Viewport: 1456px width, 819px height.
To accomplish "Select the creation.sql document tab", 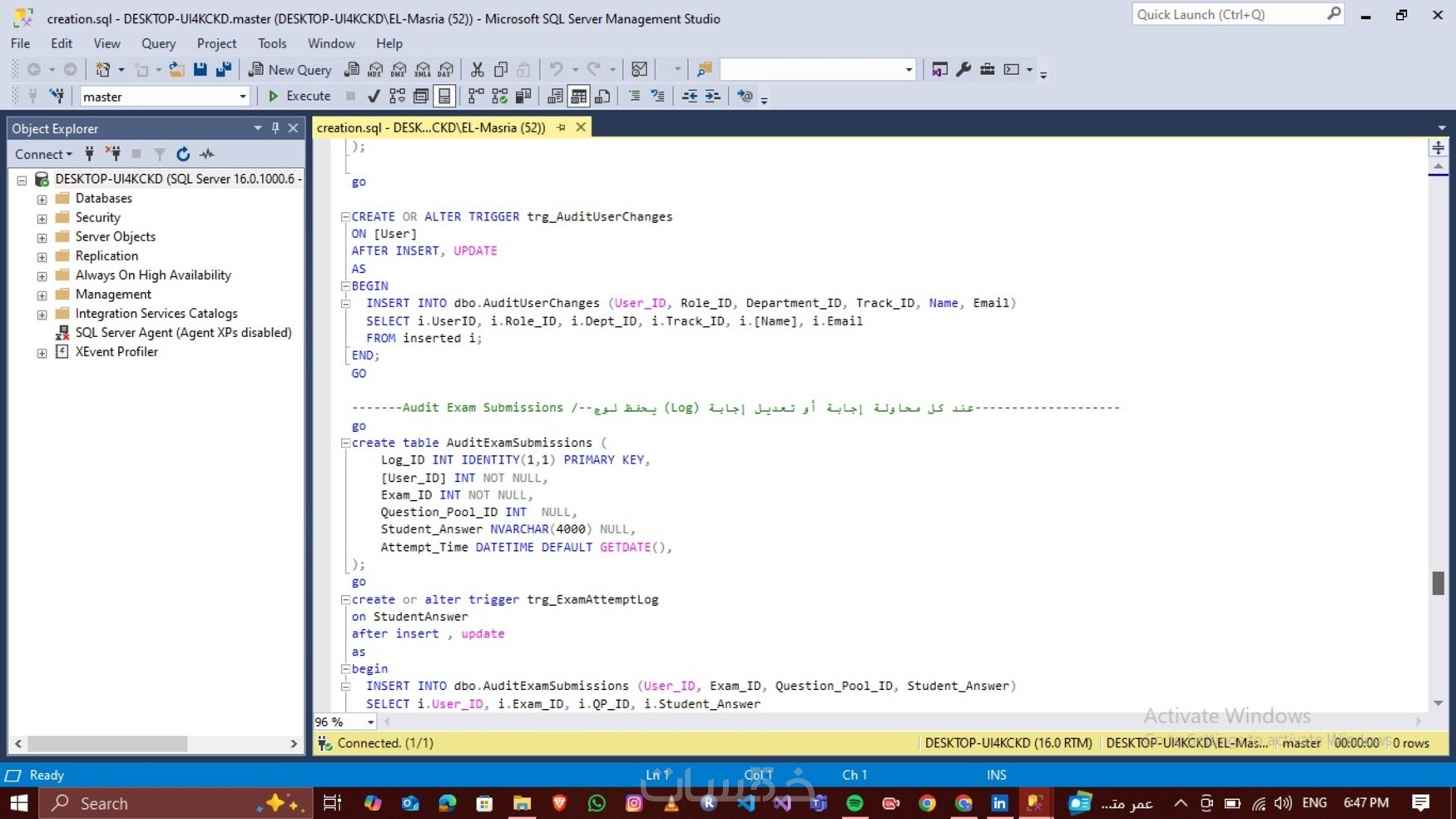I will point(431,127).
